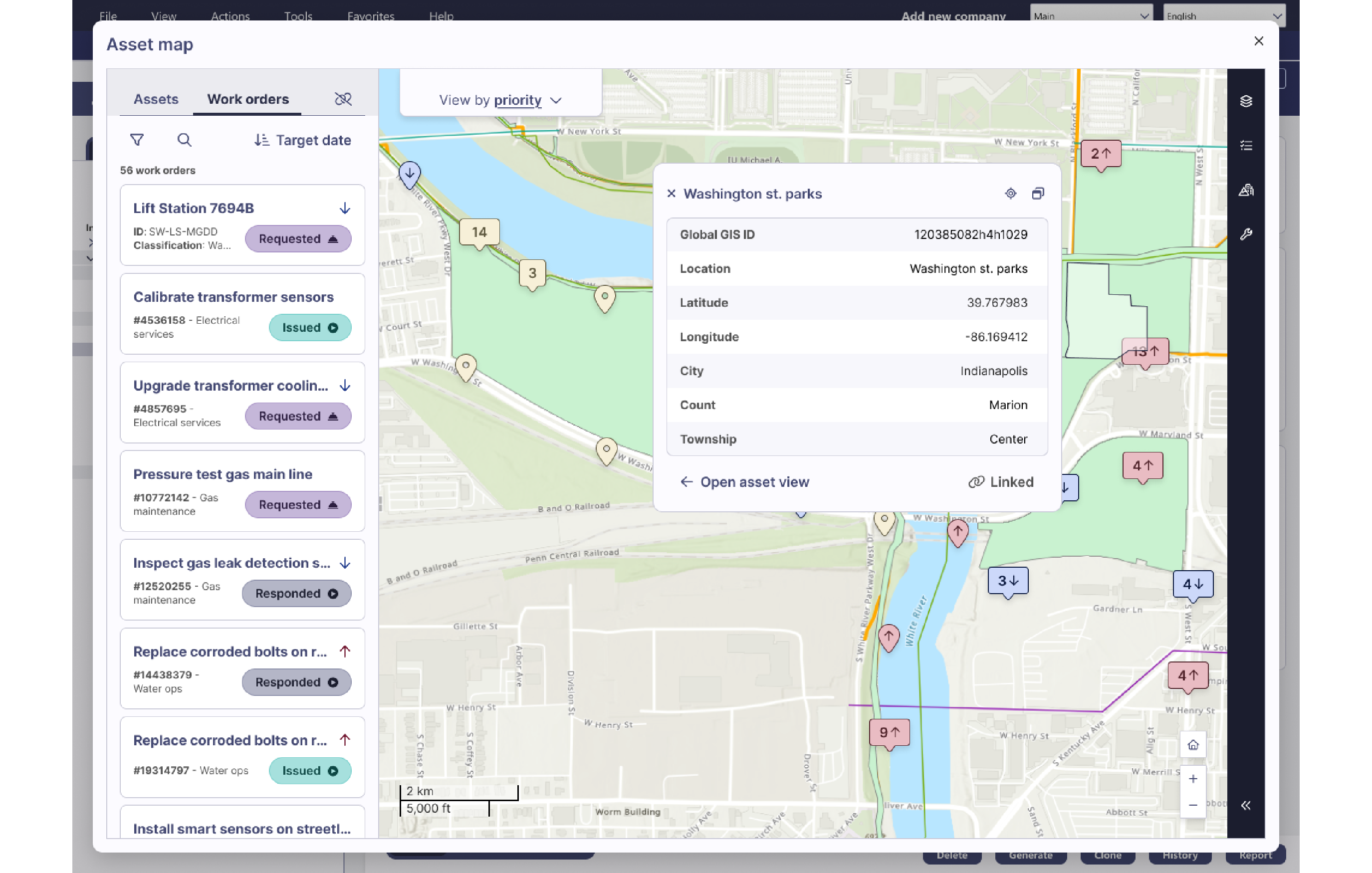Close the Washington st. parks popup

(671, 194)
